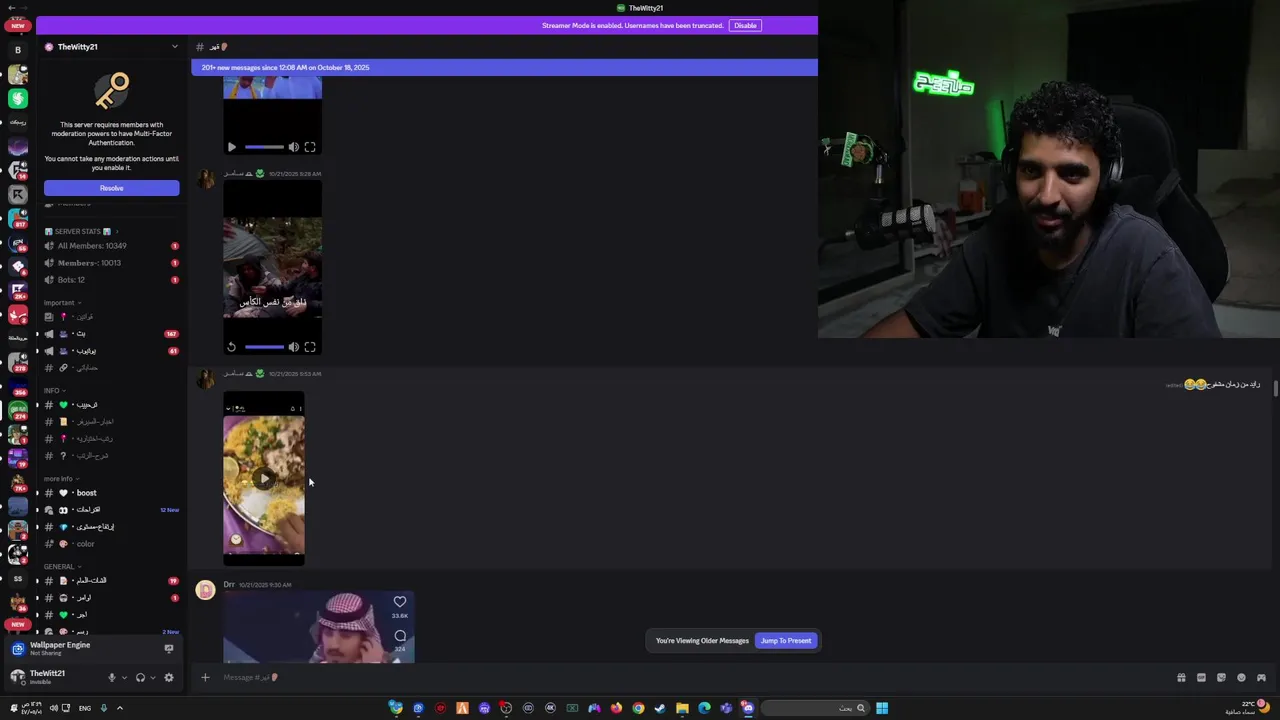The height and width of the screenshot is (720, 1280).
Task: Adjust the first video's progress slider
Action: (x=264, y=147)
